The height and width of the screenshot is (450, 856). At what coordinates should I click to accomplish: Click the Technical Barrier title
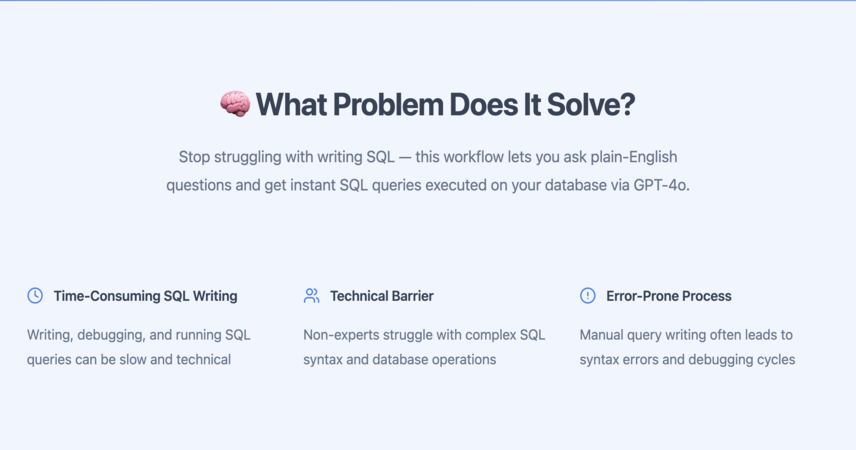click(x=382, y=296)
